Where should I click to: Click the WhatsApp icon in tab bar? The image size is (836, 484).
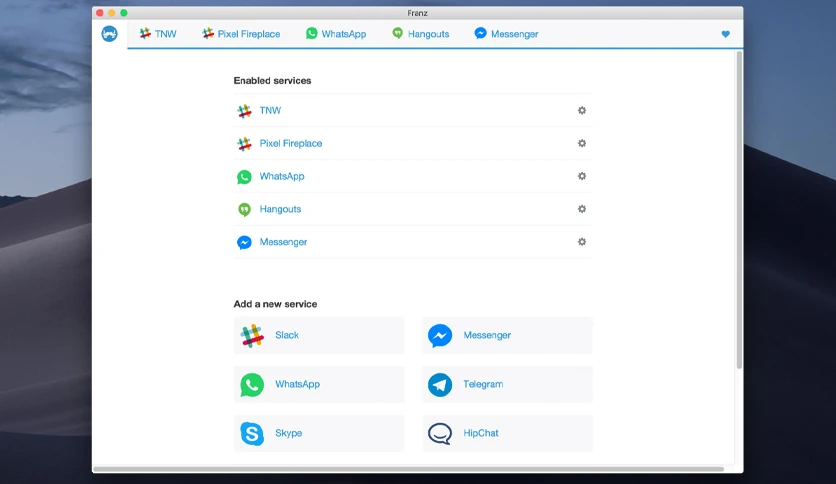pos(311,34)
